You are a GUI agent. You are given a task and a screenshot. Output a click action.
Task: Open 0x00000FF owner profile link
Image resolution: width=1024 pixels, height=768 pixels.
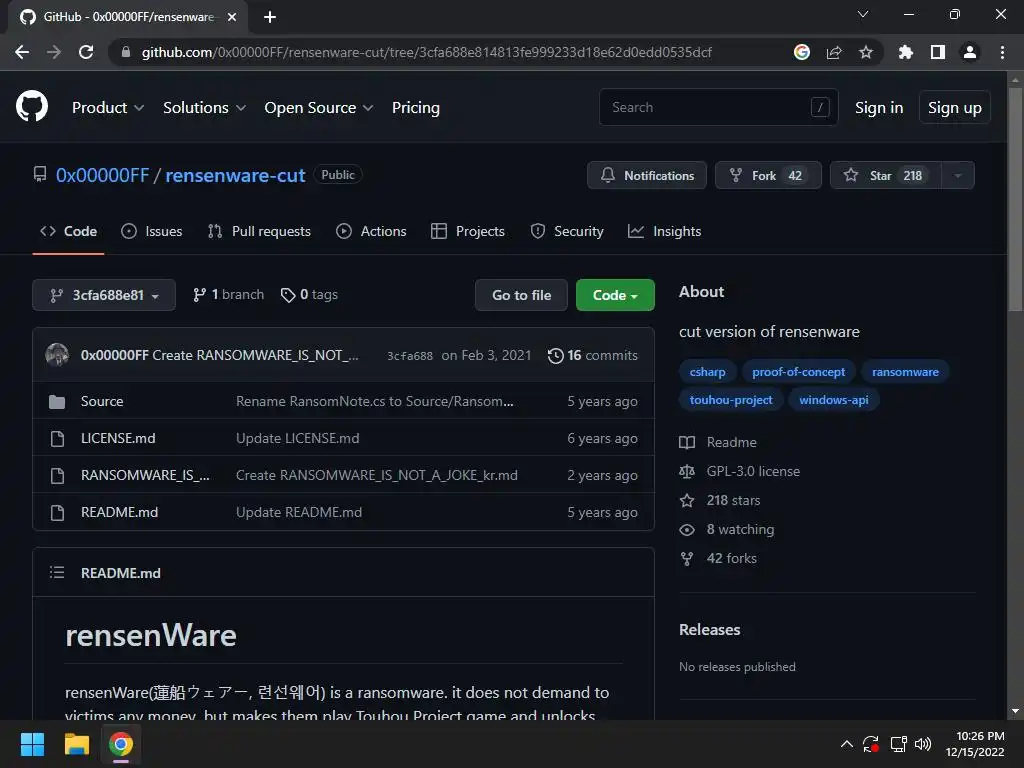[x=103, y=175]
